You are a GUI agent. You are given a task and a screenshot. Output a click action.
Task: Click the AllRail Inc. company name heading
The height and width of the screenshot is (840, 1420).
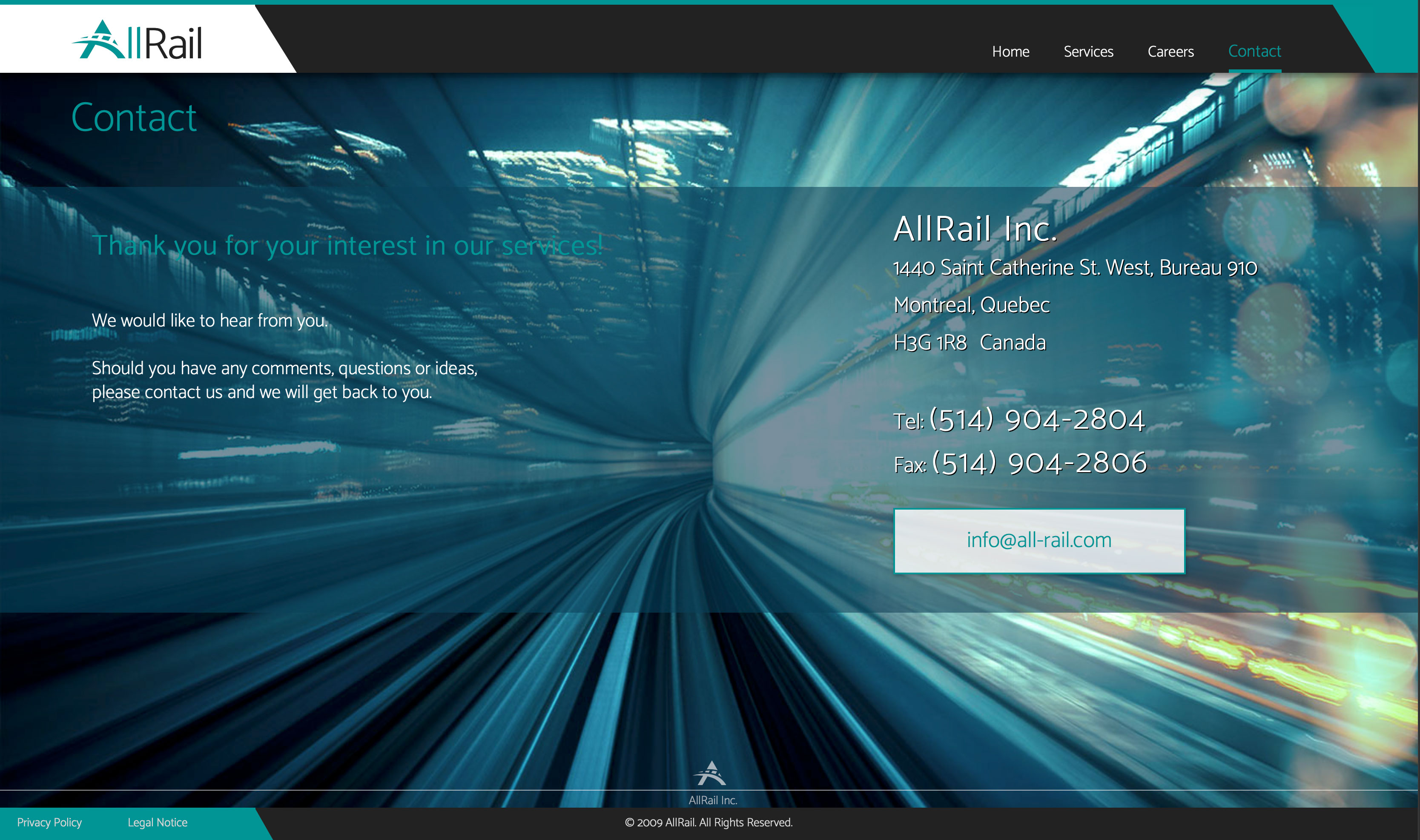(975, 229)
